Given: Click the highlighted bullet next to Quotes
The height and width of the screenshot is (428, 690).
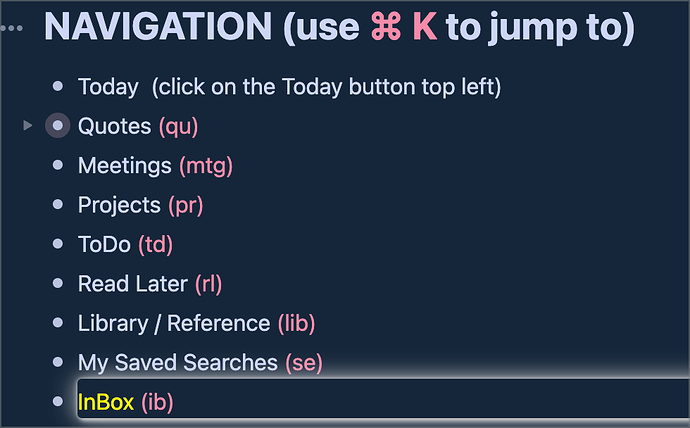Looking at the screenshot, I should point(58,126).
